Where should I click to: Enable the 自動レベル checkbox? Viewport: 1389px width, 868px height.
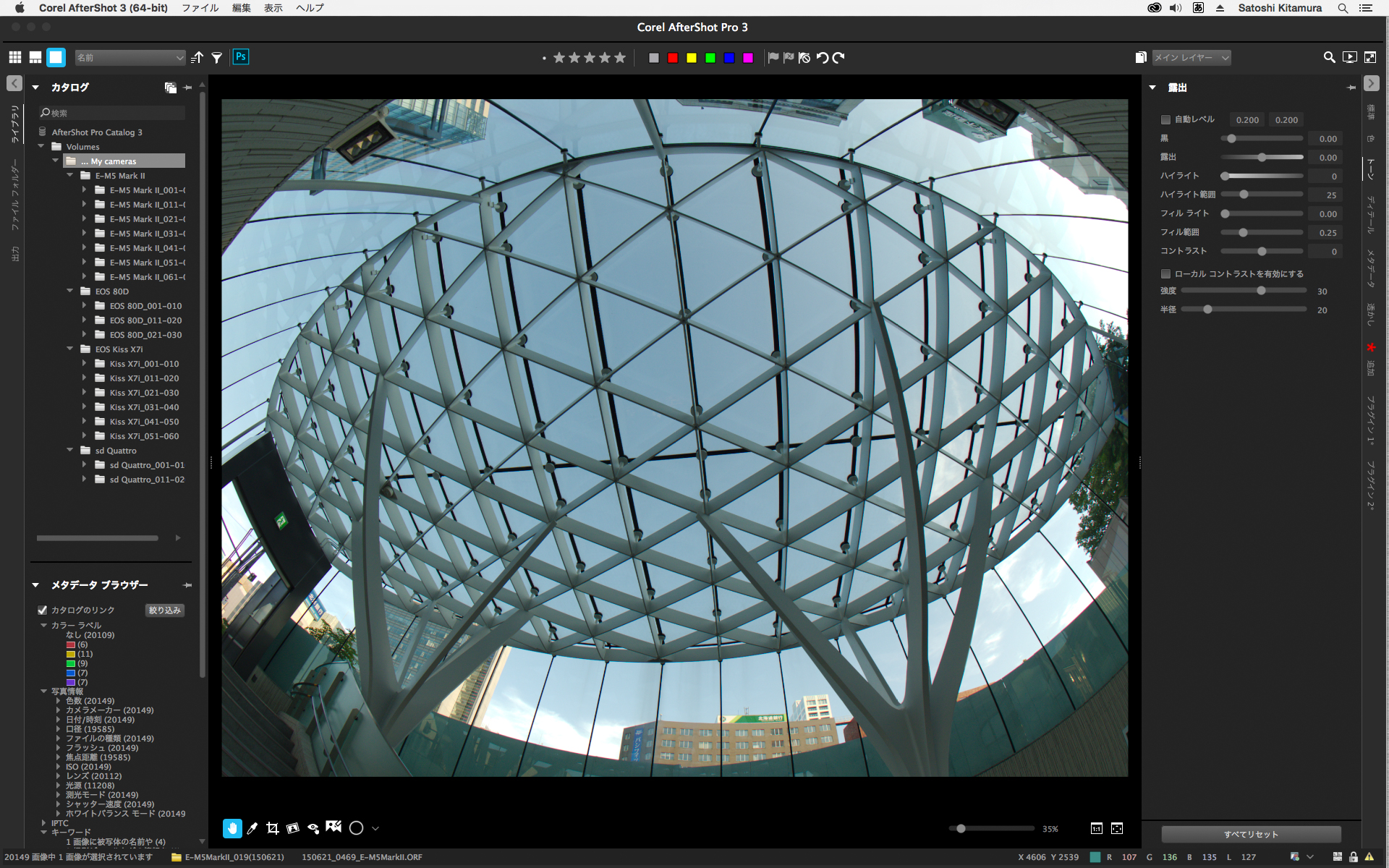tap(1165, 120)
